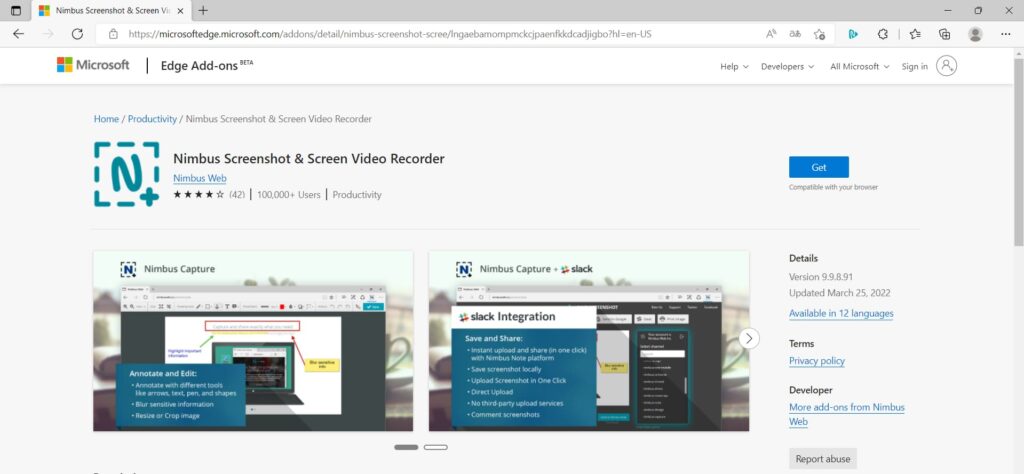Click the (42) ratings count
The width and height of the screenshot is (1024, 474).
tap(237, 195)
